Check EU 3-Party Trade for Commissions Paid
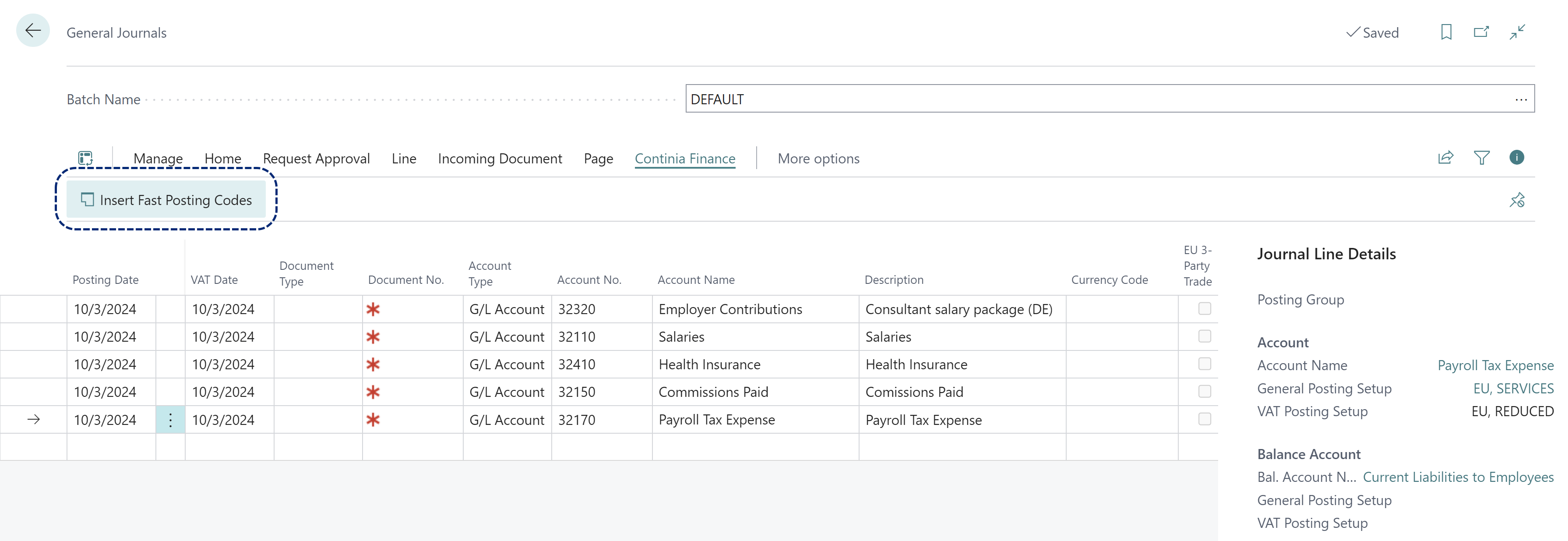Viewport: 1568px width, 541px height. coord(1205,391)
